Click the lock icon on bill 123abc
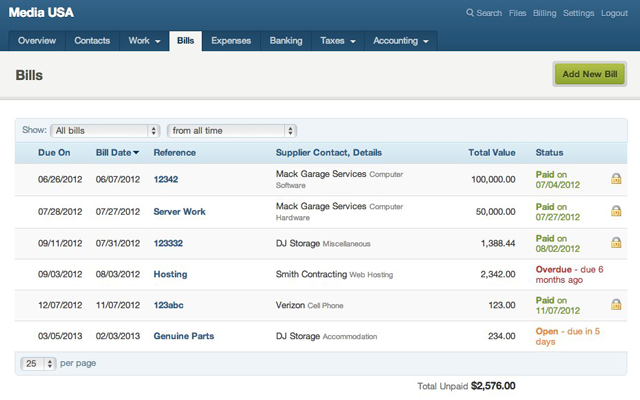The height and width of the screenshot is (400, 640). click(x=616, y=305)
